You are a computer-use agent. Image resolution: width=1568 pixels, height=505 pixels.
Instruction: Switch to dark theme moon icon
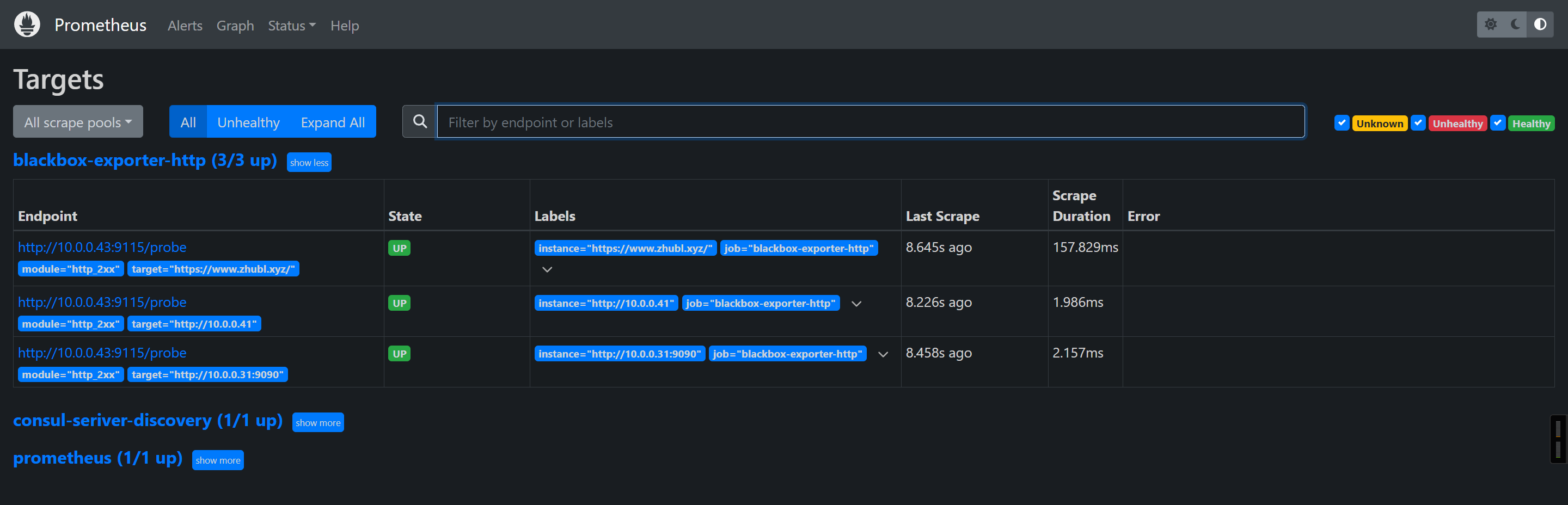tap(1516, 24)
